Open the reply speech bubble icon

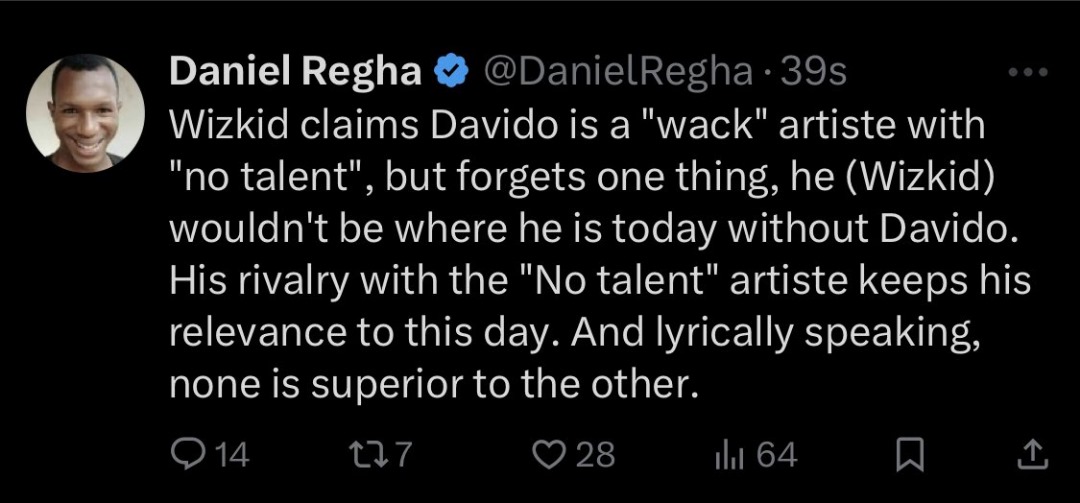(x=183, y=456)
